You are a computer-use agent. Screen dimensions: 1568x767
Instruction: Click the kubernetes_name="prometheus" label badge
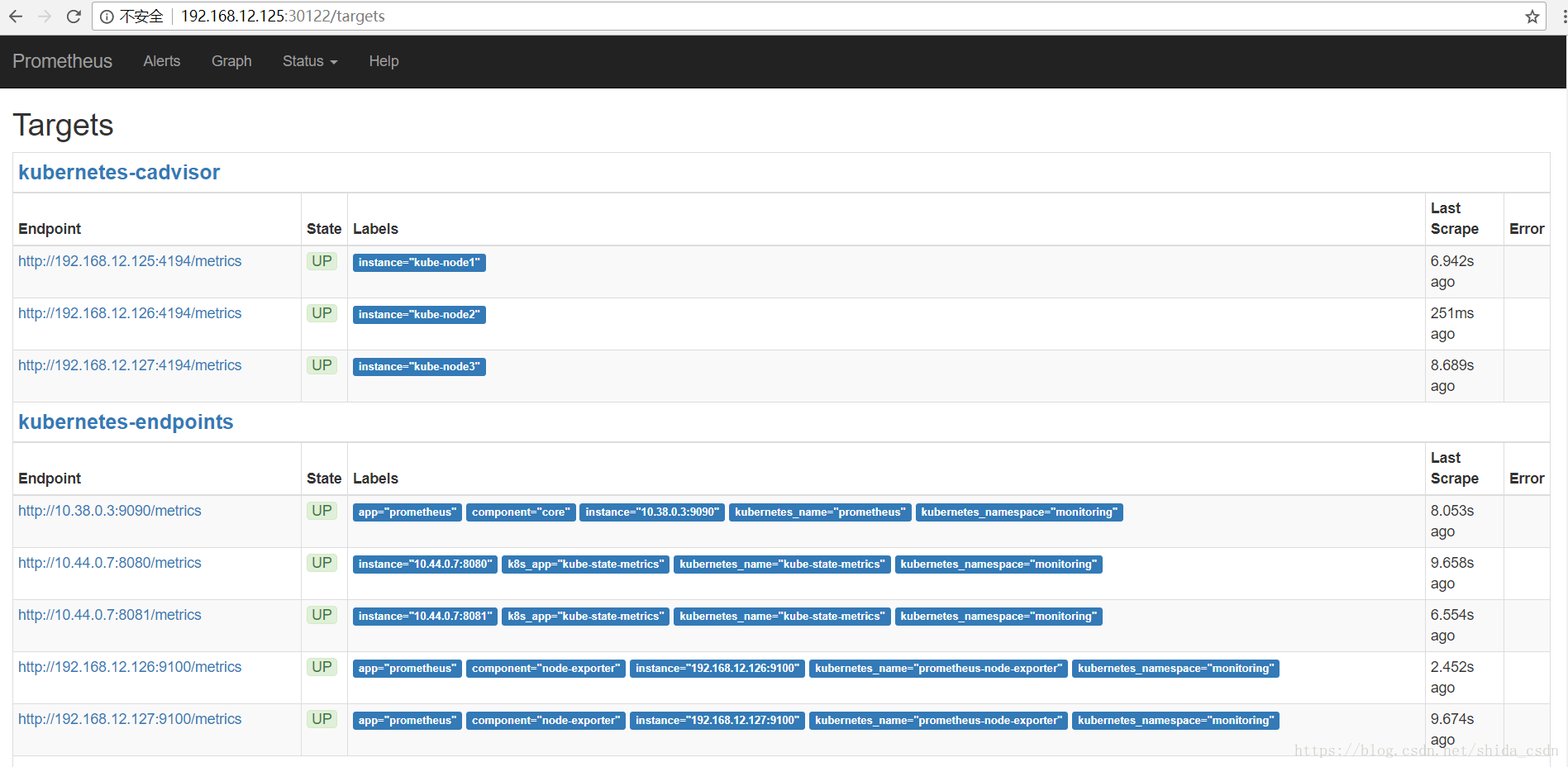pos(820,512)
